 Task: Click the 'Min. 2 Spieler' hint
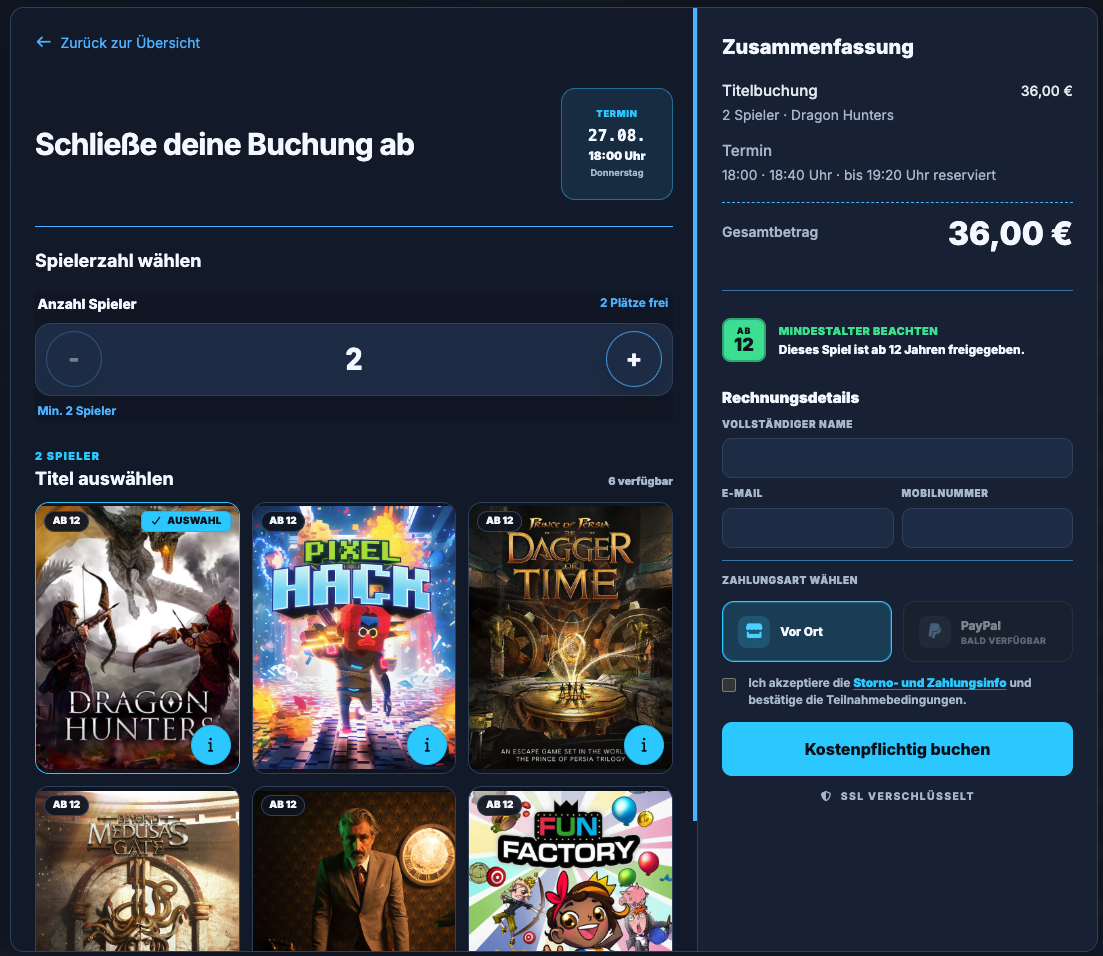click(77, 411)
